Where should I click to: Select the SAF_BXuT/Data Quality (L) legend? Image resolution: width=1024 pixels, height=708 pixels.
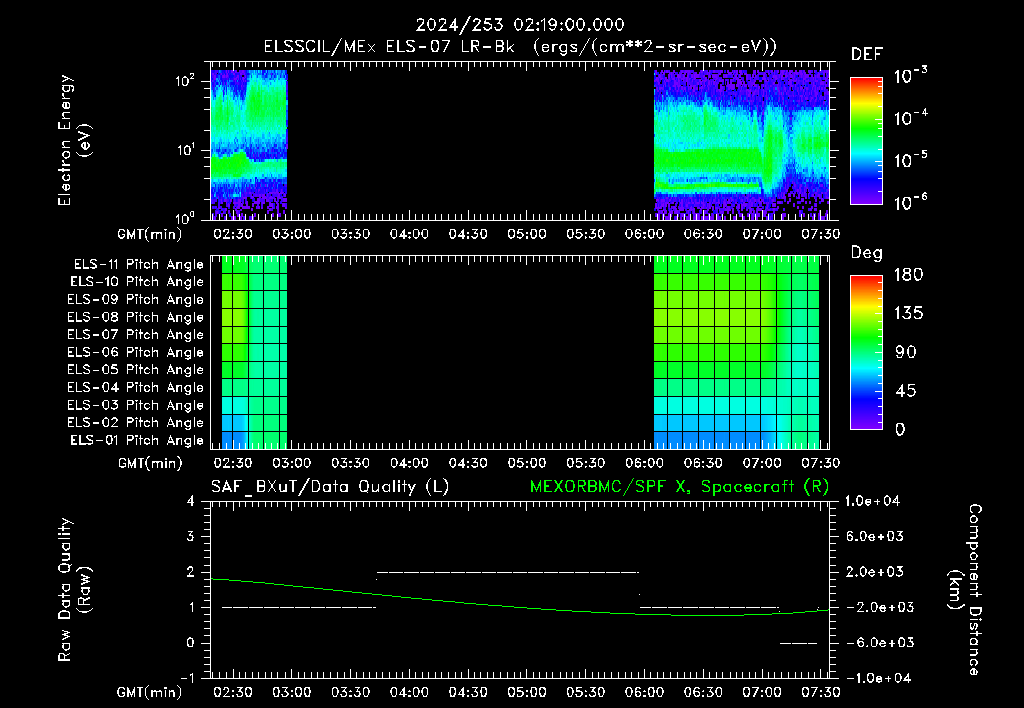(330, 487)
